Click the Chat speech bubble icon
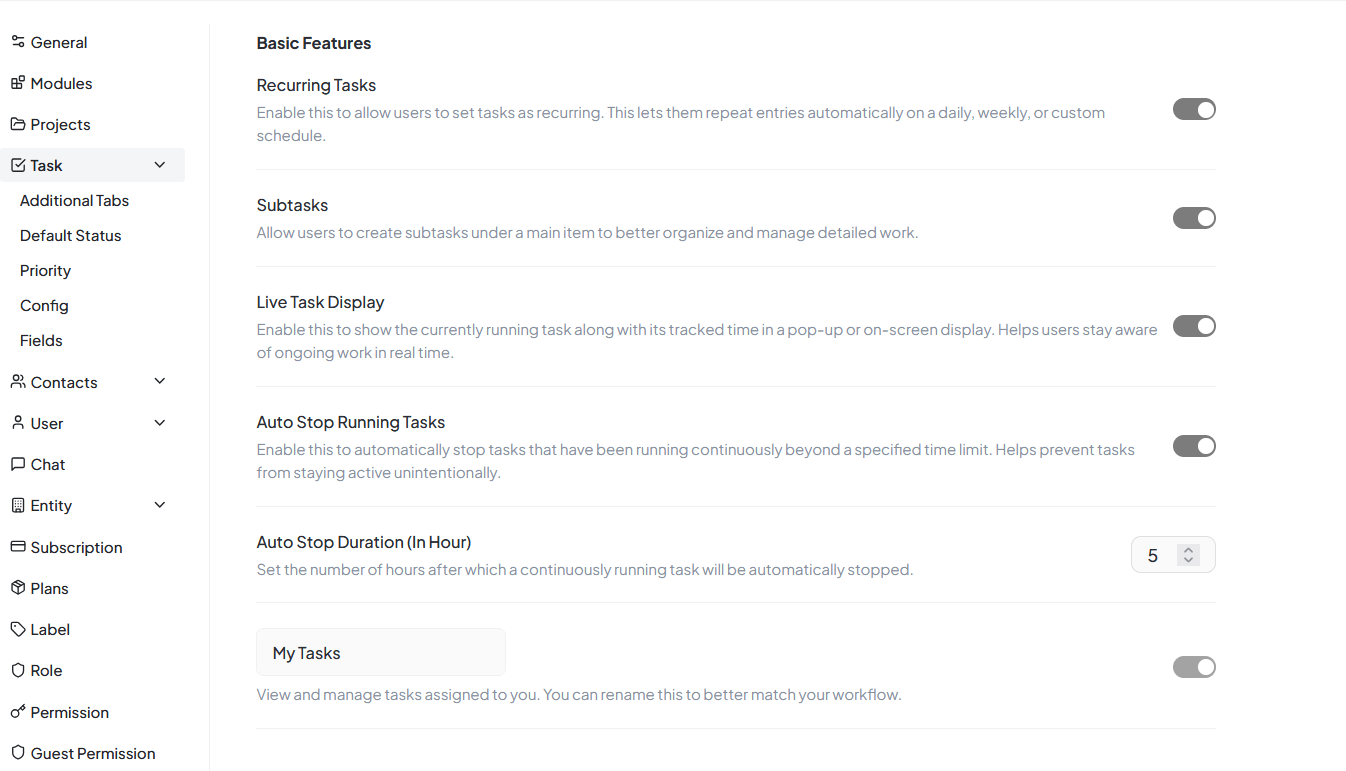1346x771 pixels. click(x=18, y=464)
